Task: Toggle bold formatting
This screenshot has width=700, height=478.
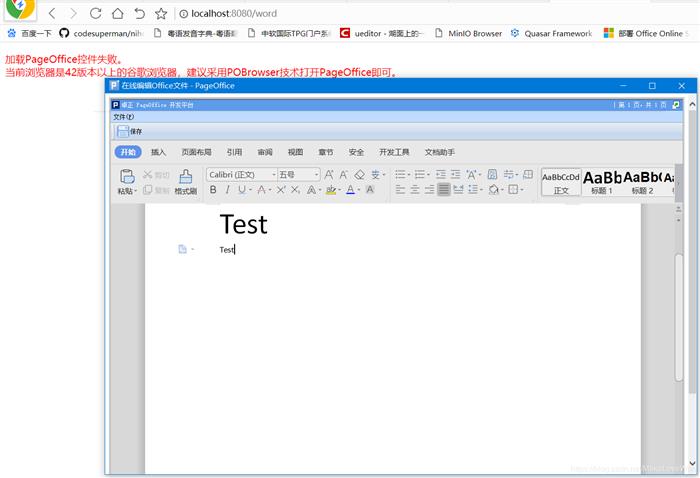Action: [213, 190]
